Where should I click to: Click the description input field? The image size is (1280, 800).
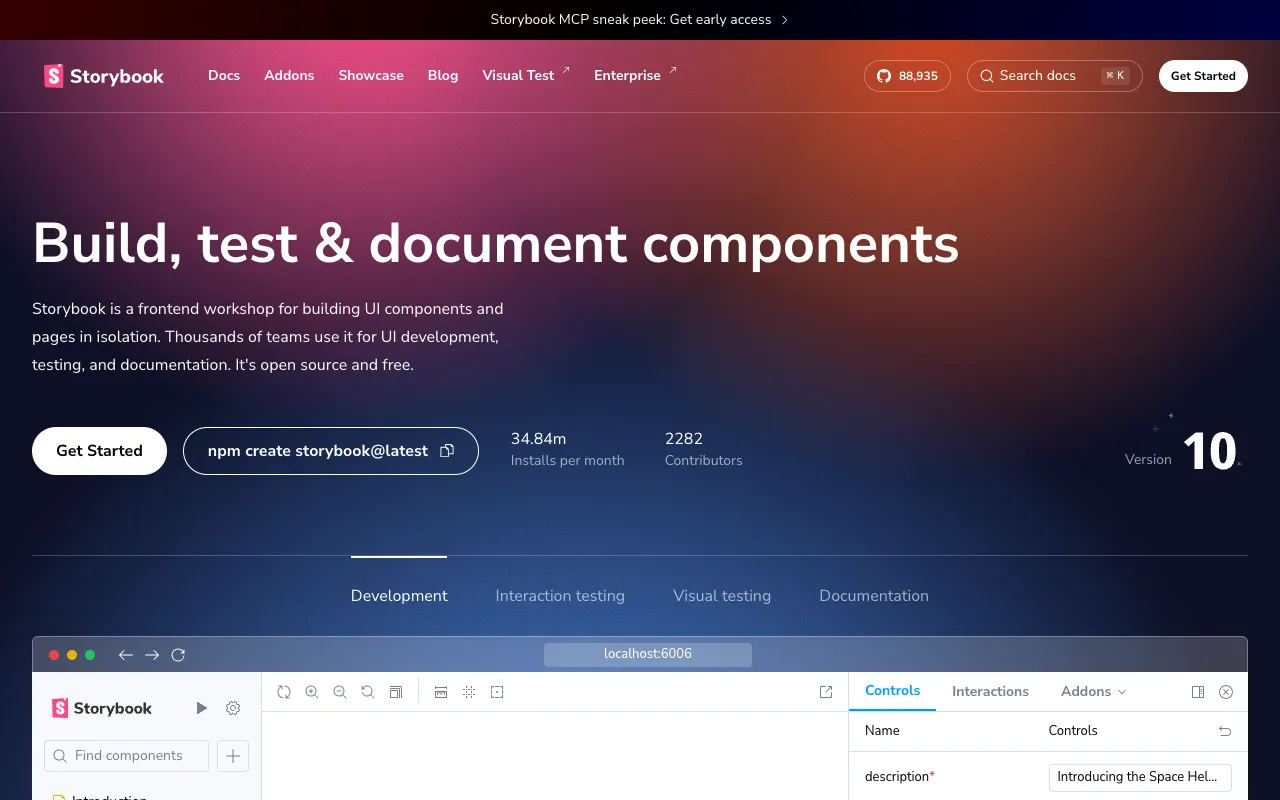click(x=1139, y=777)
